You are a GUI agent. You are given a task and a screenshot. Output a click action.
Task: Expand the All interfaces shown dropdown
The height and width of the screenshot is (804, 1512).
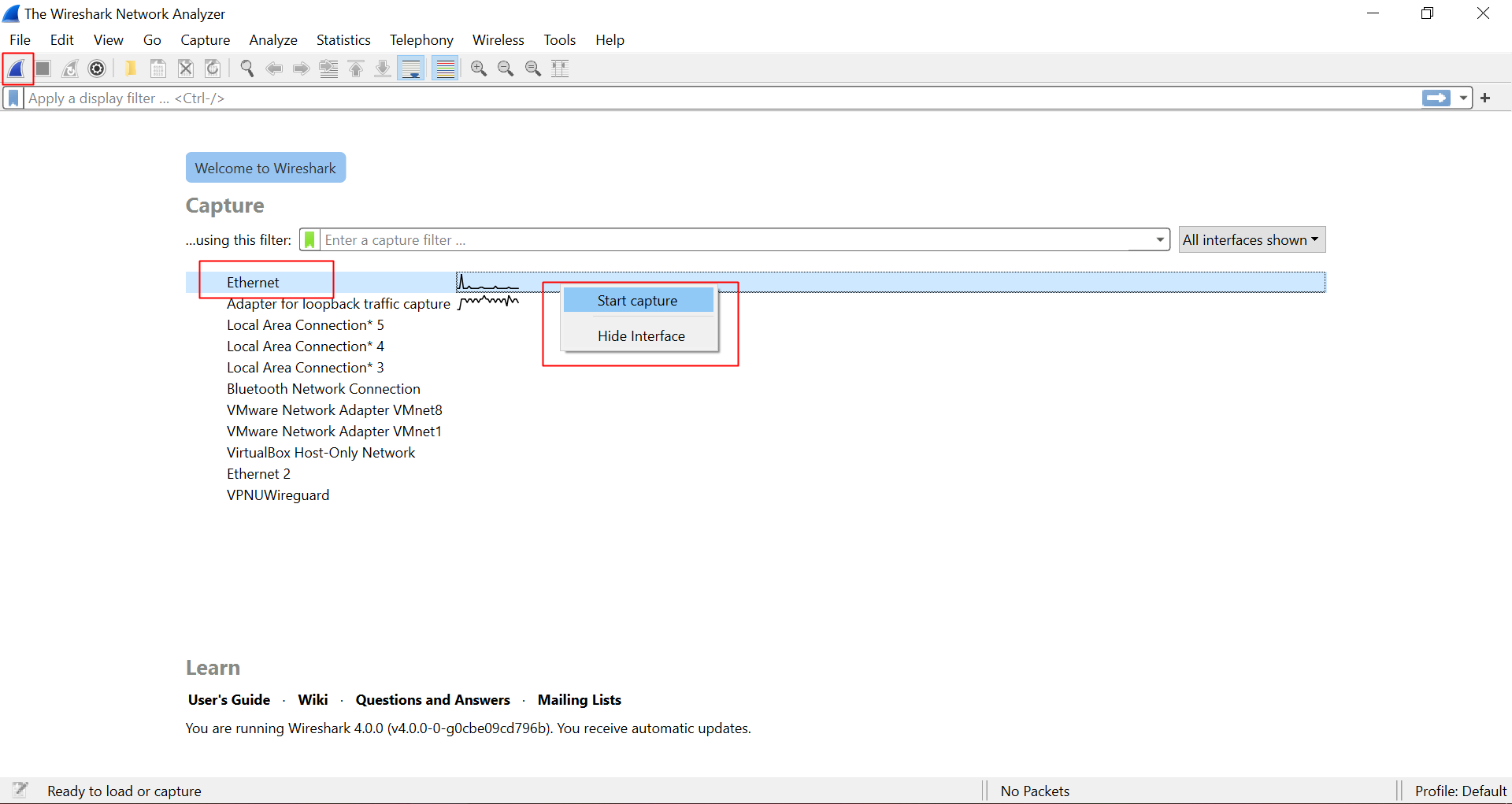pos(1251,240)
